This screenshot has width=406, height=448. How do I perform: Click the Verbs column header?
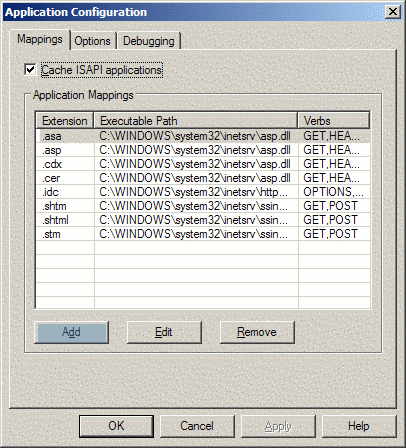click(334, 120)
